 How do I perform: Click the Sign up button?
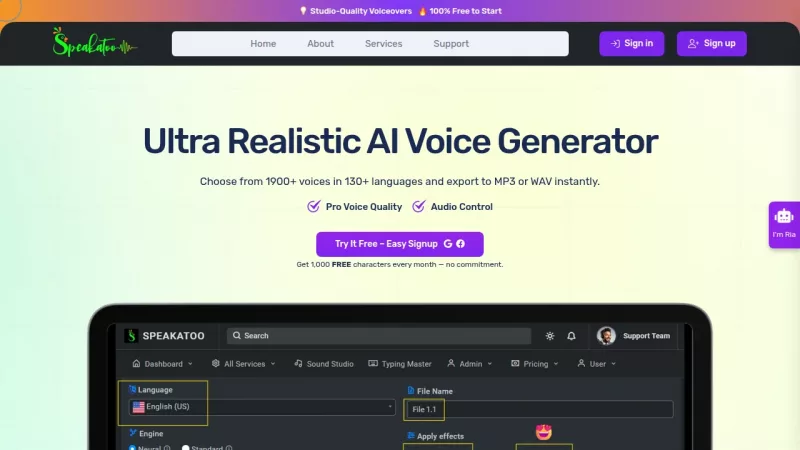(712, 43)
